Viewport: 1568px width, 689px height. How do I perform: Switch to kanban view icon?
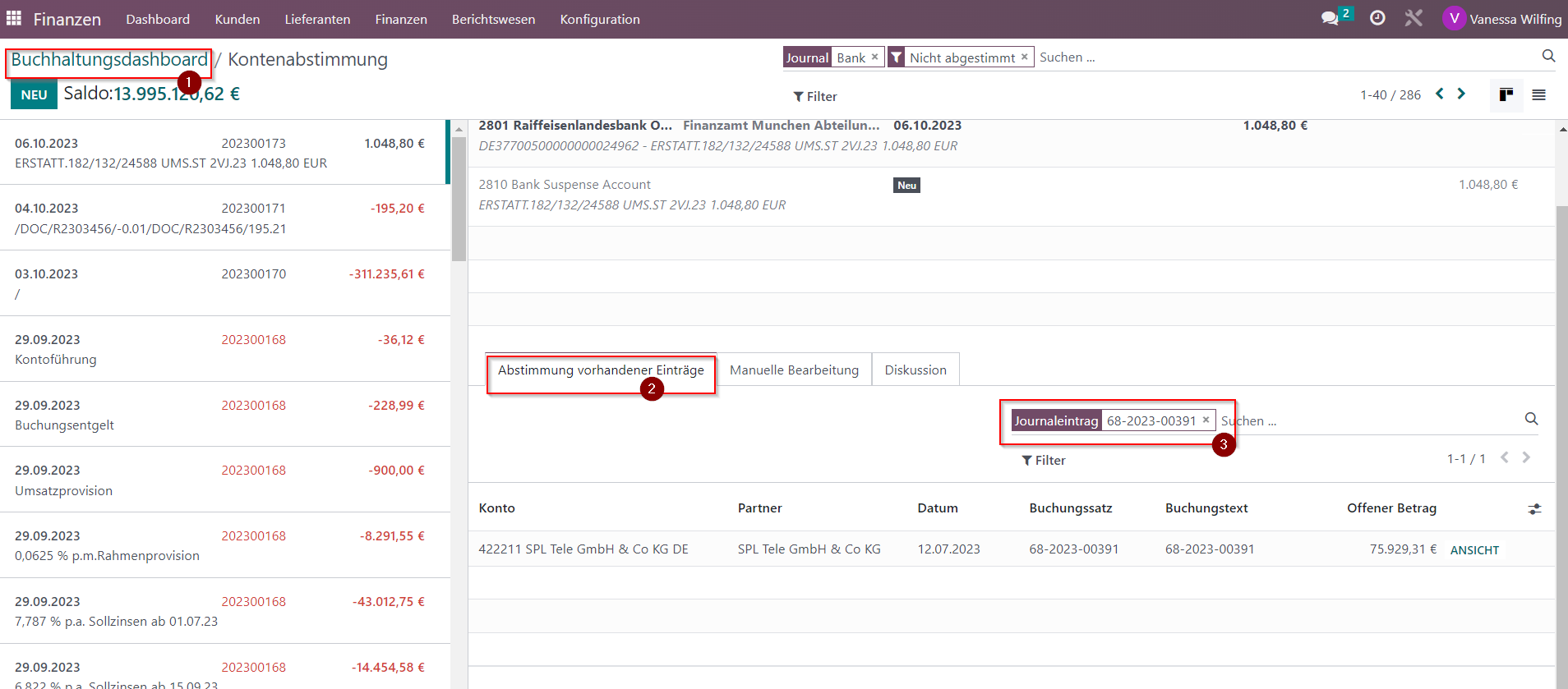click(x=1506, y=95)
